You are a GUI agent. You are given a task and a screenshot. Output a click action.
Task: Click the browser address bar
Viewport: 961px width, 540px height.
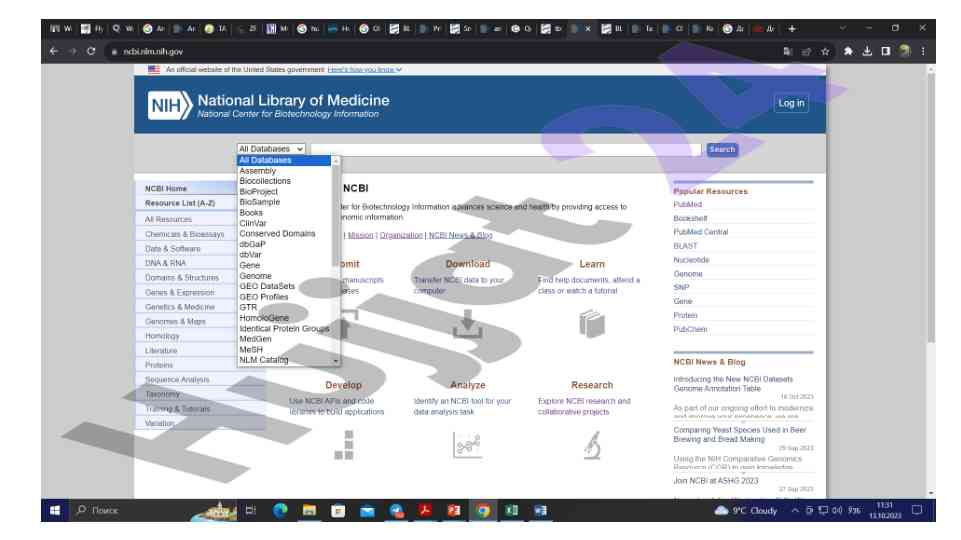pos(441,51)
